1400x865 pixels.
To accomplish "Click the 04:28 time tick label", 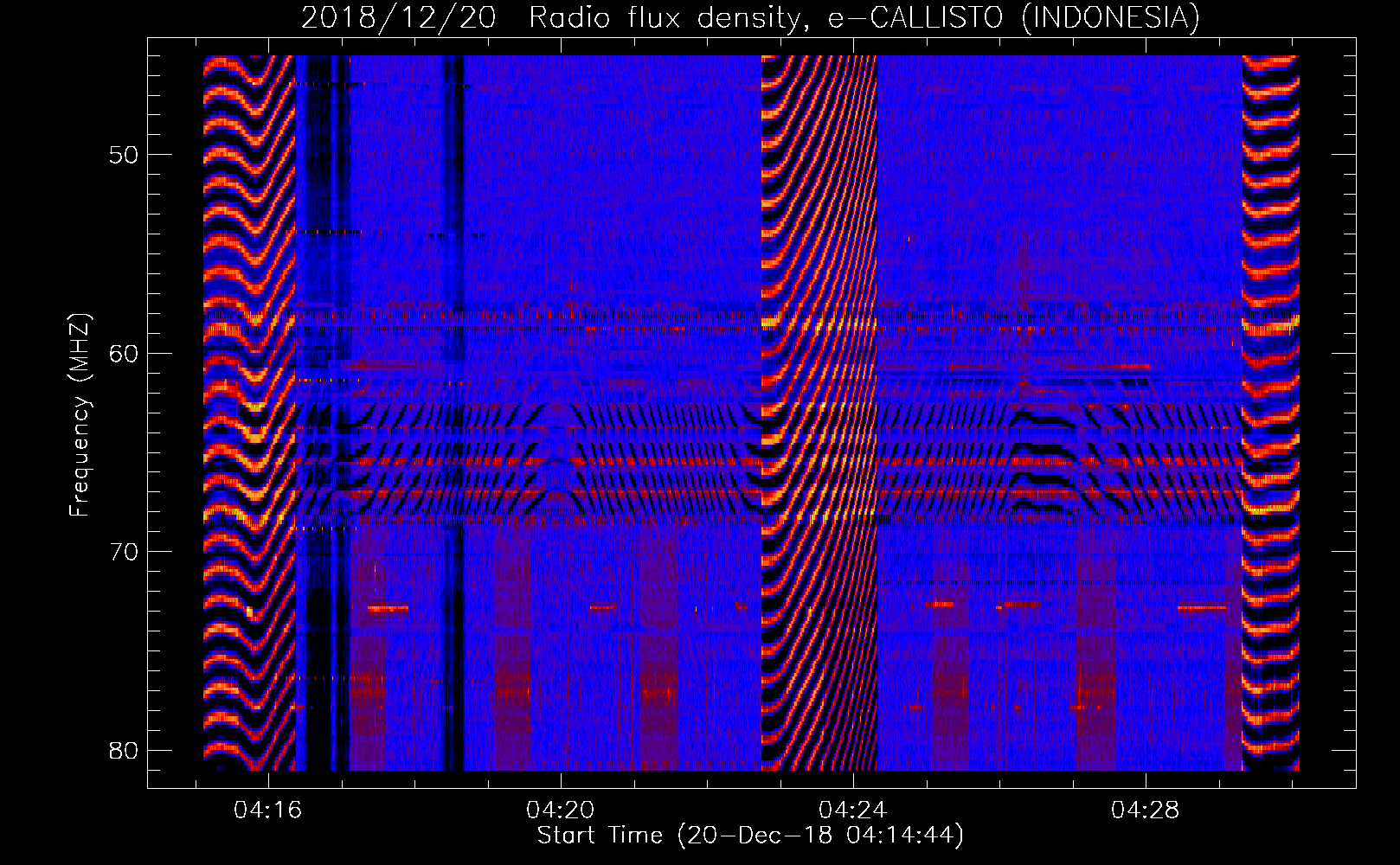I will click(x=1146, y=811).
